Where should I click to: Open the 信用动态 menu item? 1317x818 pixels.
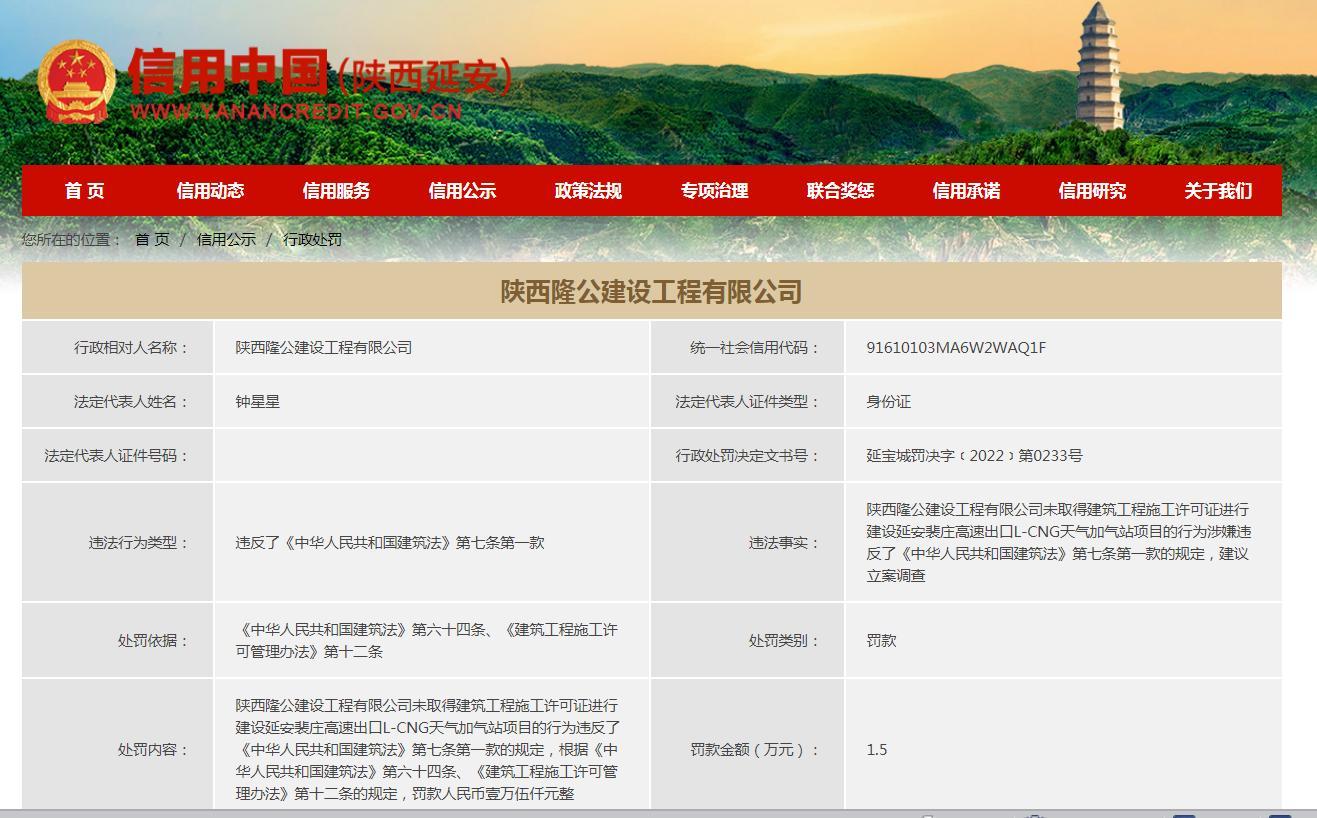[x=210, y=191]
